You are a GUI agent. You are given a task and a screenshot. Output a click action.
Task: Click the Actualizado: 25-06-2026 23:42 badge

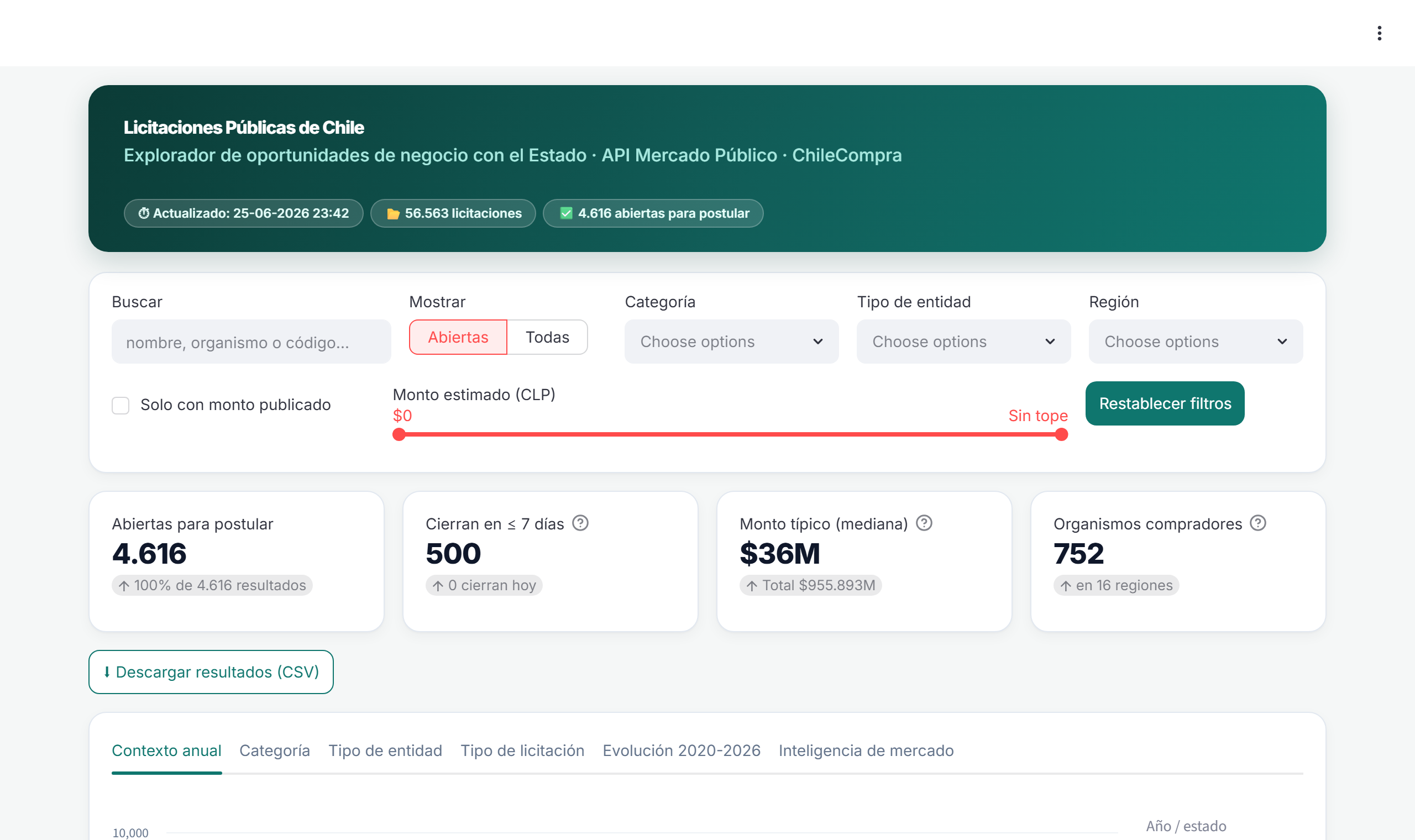(x=243, y=213)
